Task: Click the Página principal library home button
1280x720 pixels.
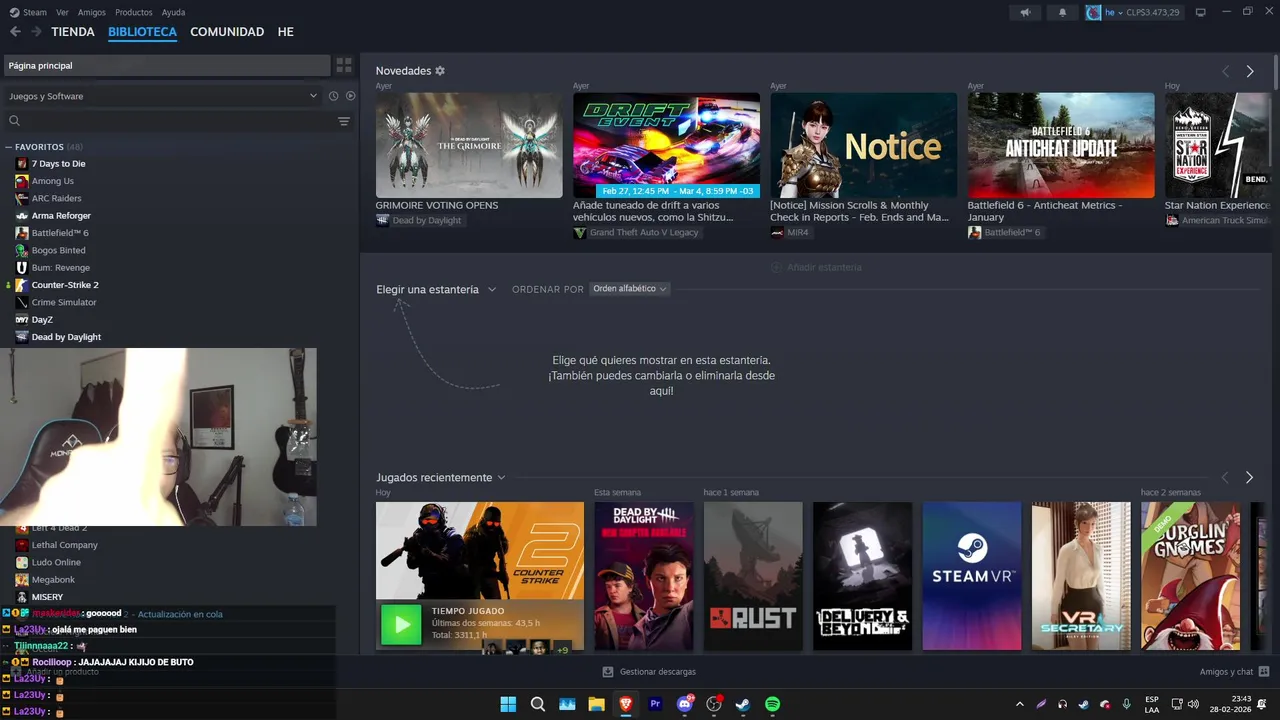Action: pos(165,65)
